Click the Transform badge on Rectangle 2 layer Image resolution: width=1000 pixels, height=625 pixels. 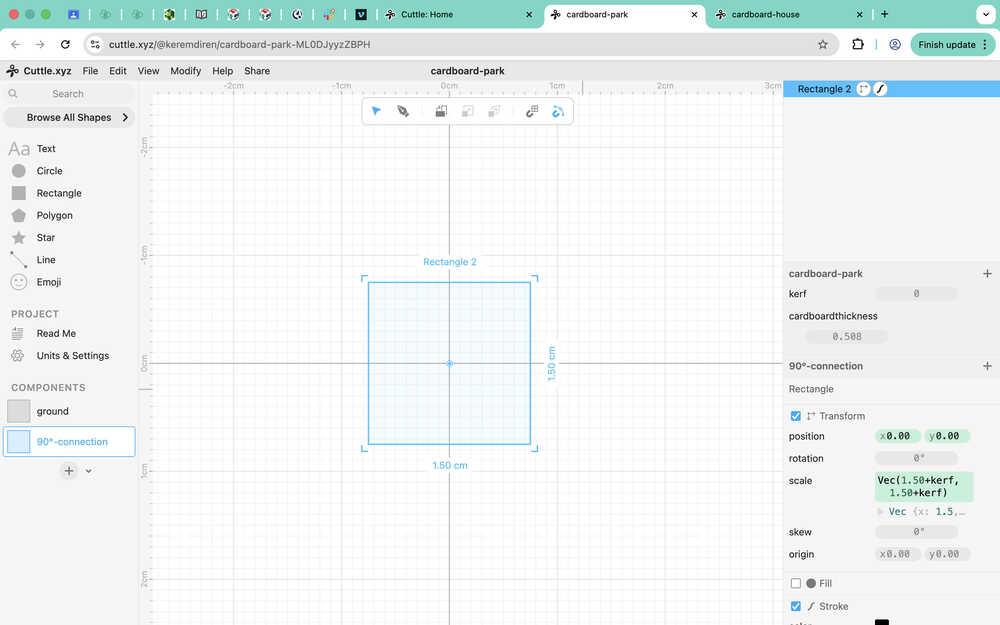[x=863, y=89]
